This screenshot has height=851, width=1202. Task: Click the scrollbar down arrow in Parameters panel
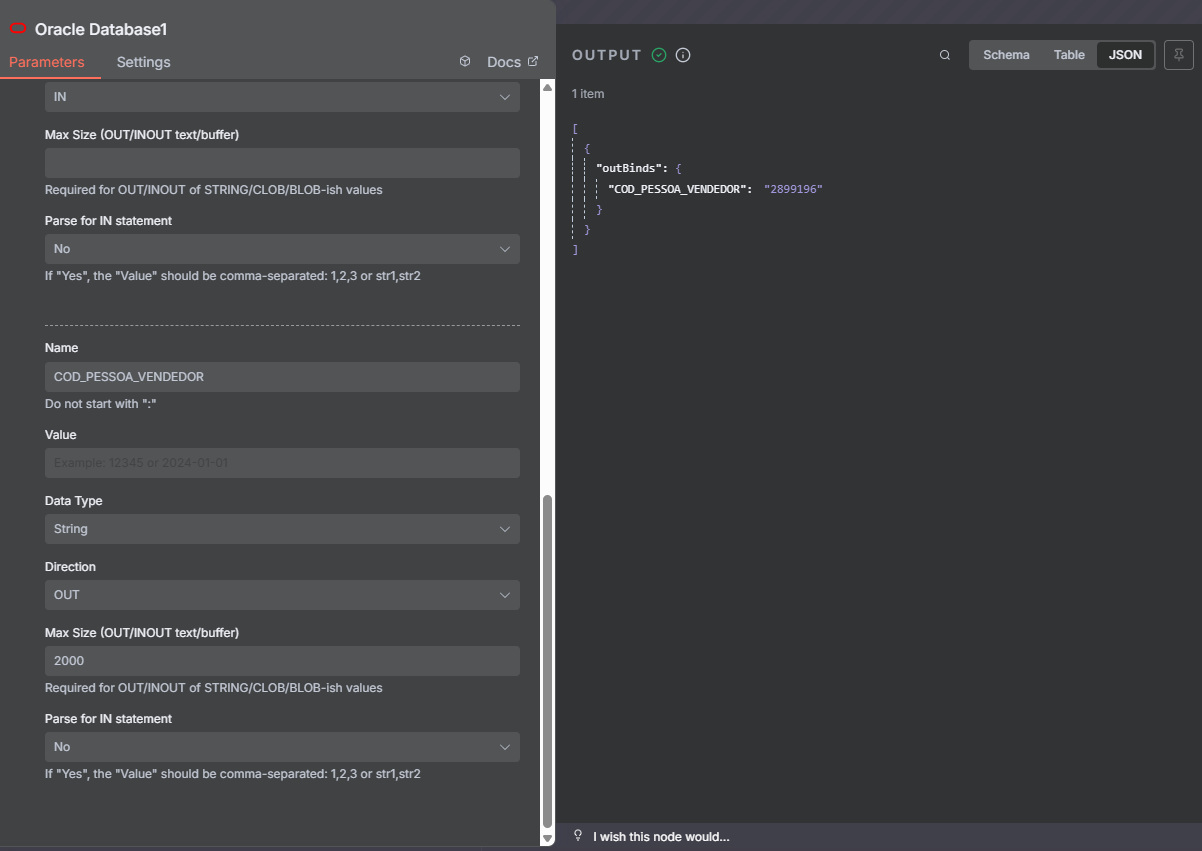click(x=547, y=837)
